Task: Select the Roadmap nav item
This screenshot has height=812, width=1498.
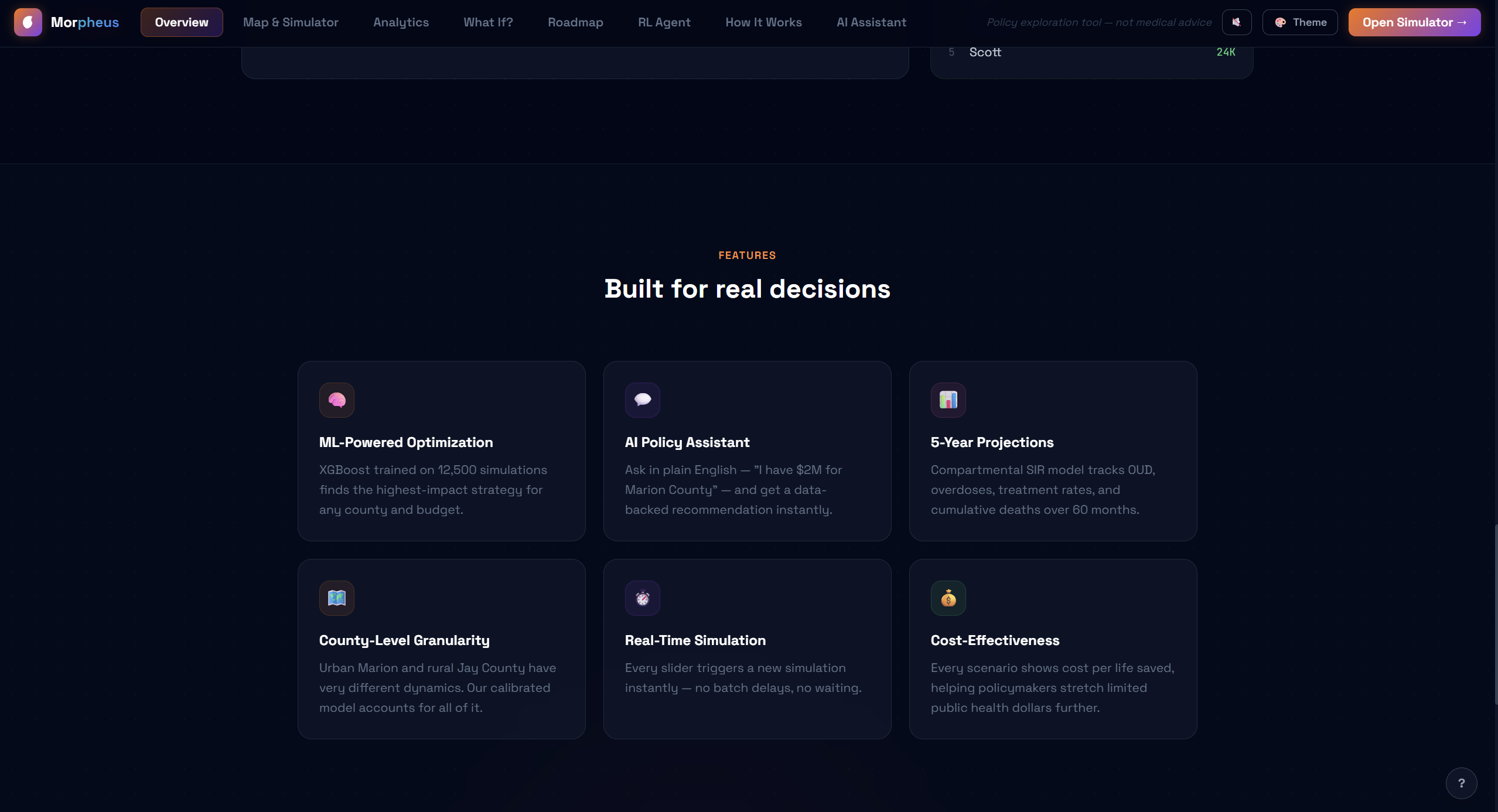Action: point(575,22)
